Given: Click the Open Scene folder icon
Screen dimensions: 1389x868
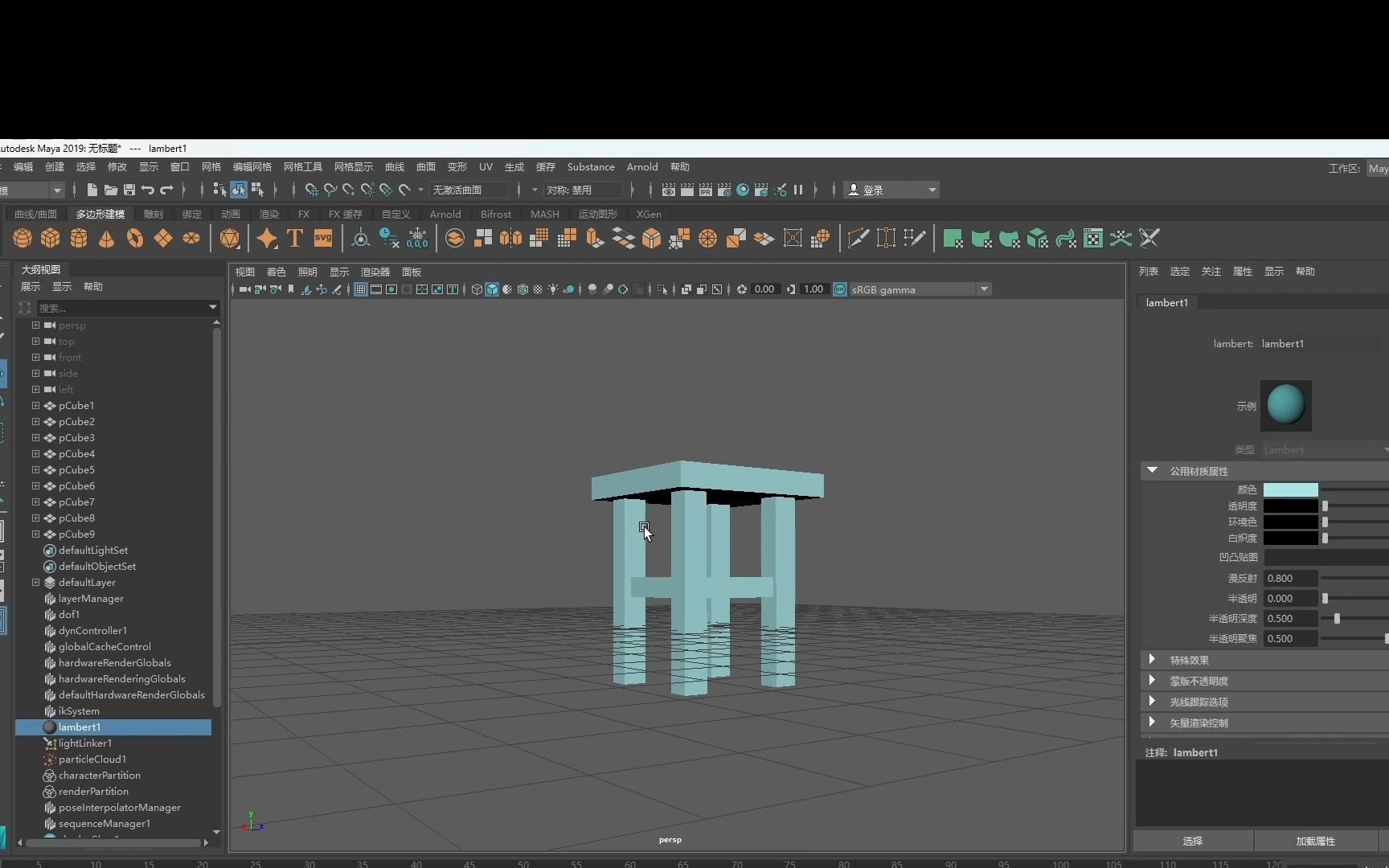Looking at the screenshot, I should (x=111, y=190).
